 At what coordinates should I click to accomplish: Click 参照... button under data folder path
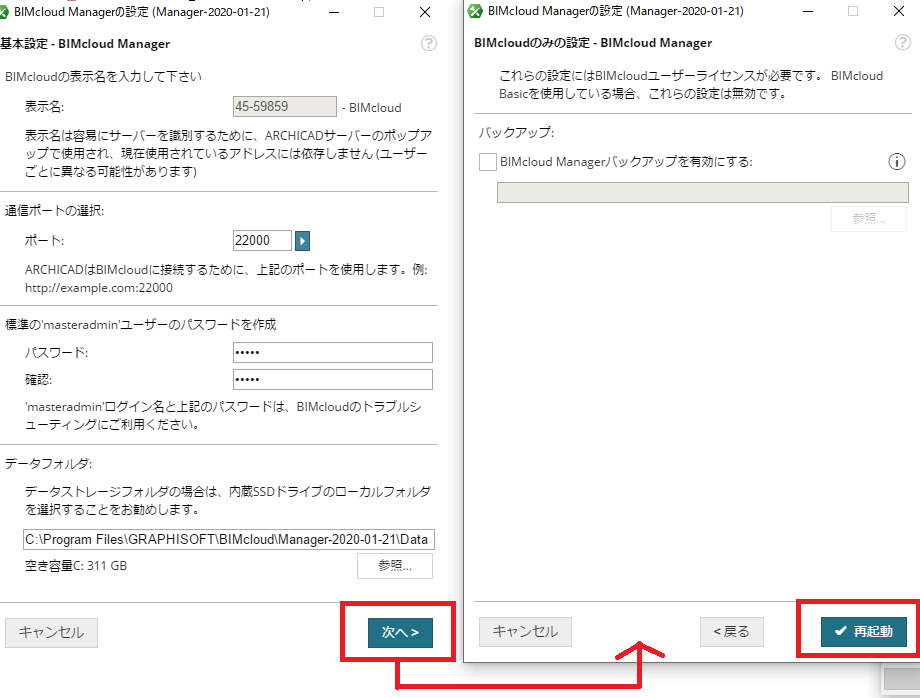[395, 566]
